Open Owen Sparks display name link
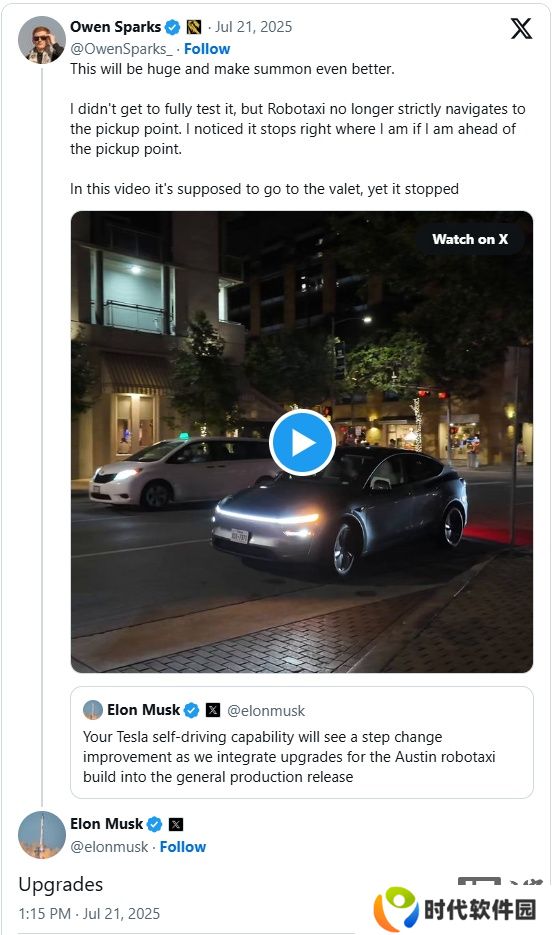This screenshot has width=555, height=935. pyautogui.click(x=115, y=27)
